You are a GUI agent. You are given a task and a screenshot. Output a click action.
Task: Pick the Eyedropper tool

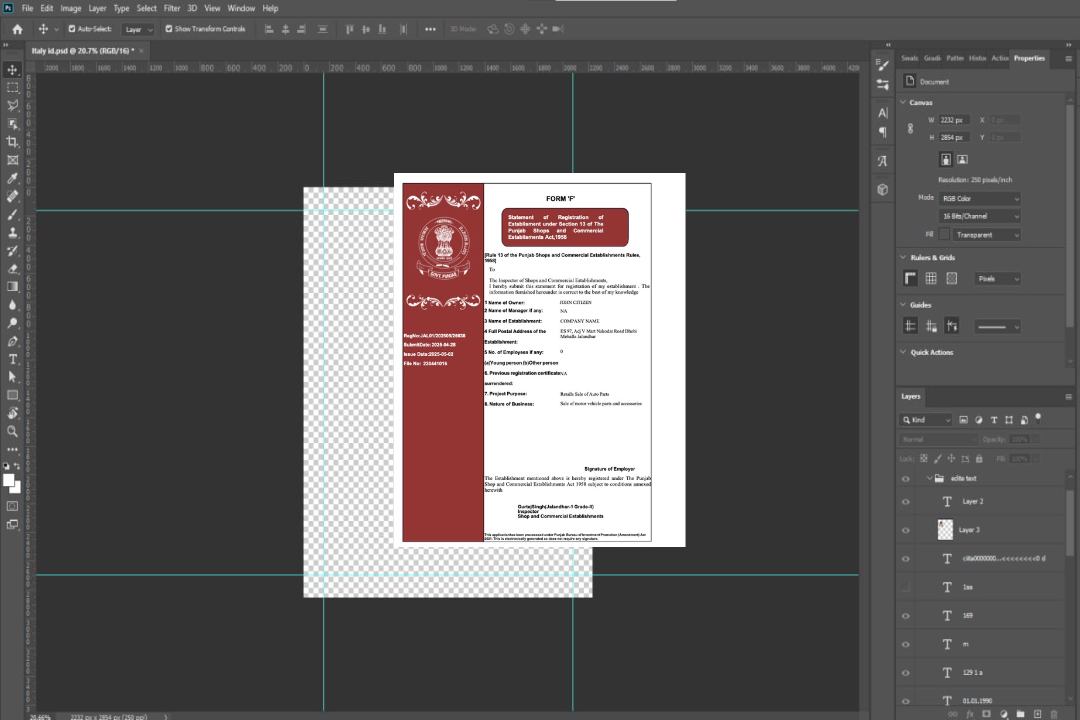12,178
